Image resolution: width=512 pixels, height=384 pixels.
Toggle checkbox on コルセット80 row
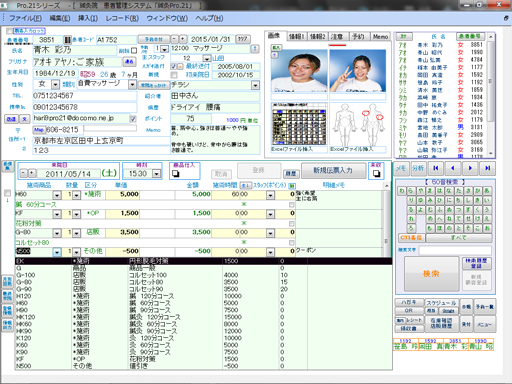click(292, 242)
